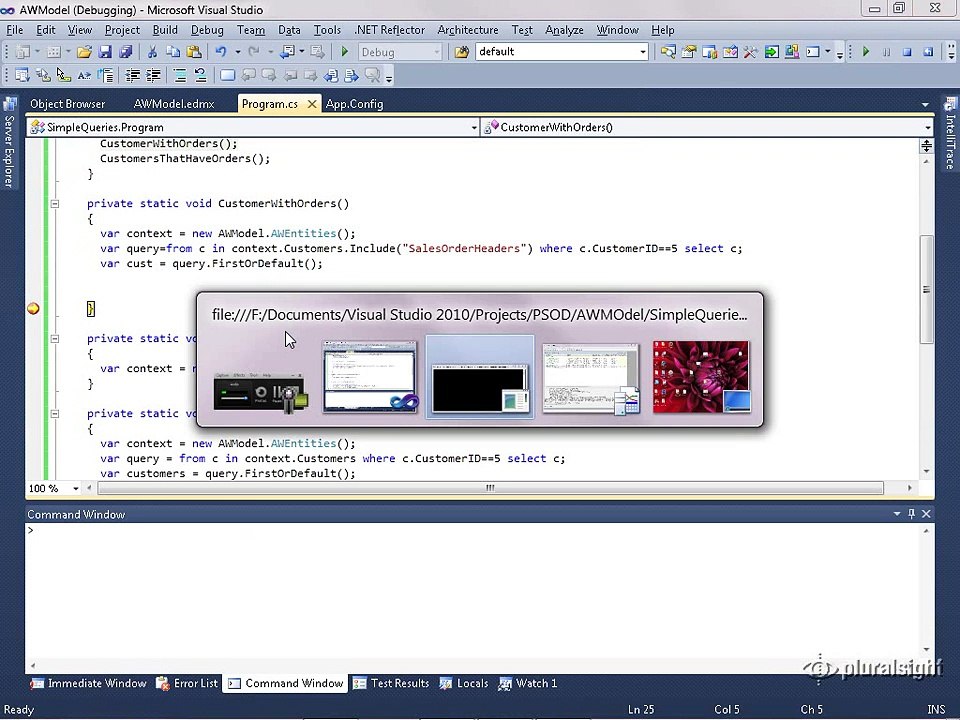Open the .NET Reflector menu
This screenshot has width=960, height=720.
(x=389, y=30)
